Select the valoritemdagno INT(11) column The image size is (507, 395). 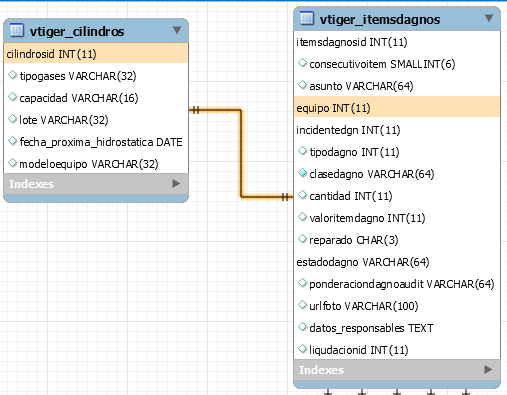tap(397, 218)
